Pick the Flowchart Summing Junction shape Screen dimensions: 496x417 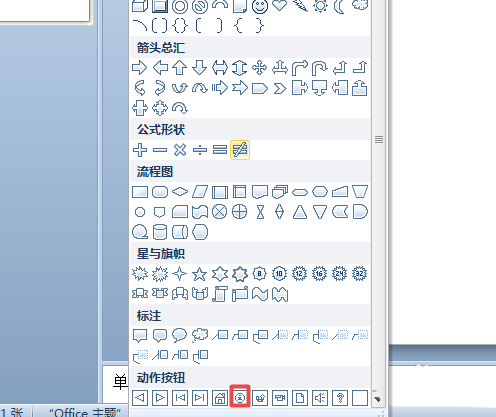click(x=220, y=212)
